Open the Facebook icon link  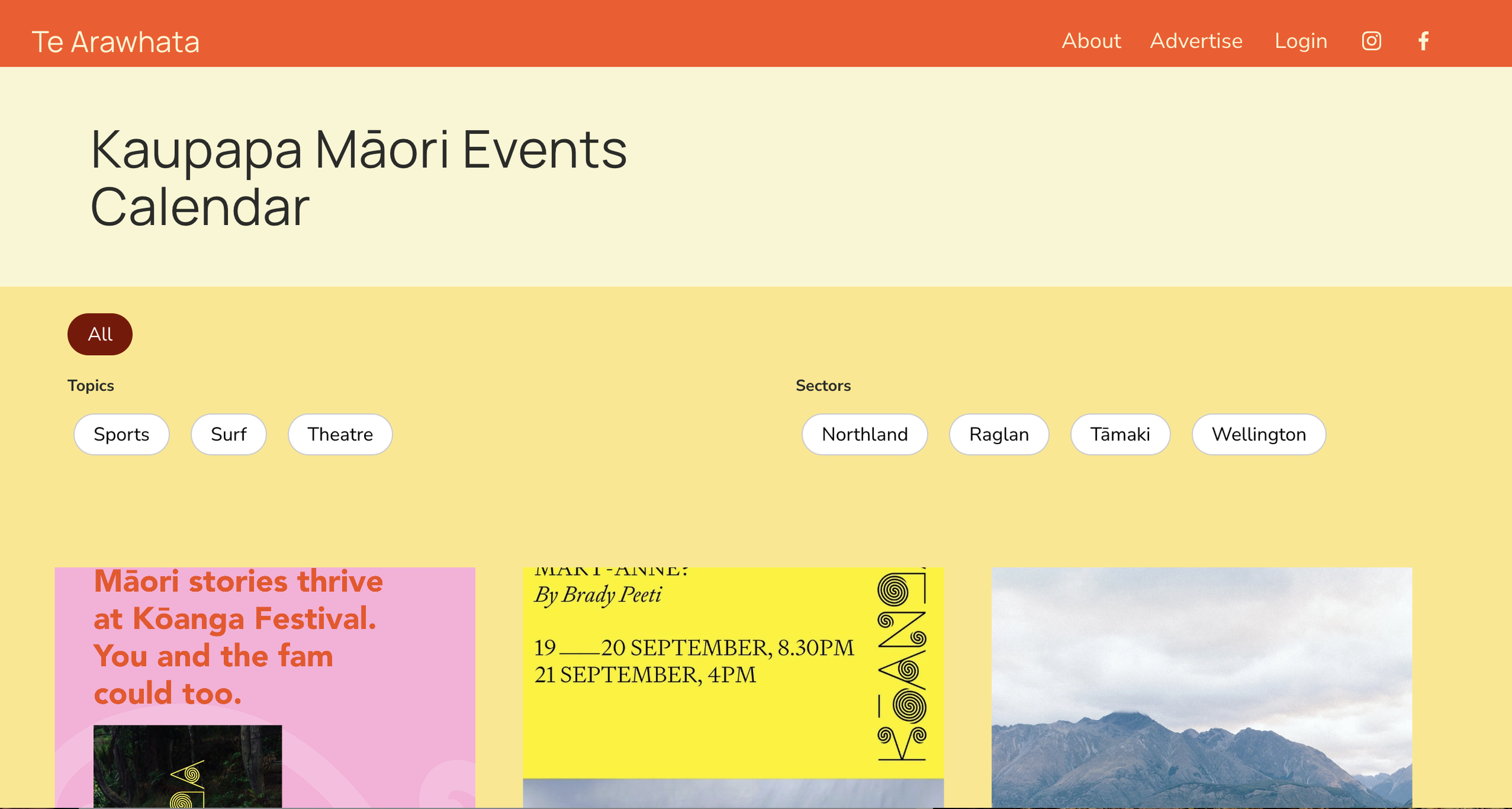1423,41
